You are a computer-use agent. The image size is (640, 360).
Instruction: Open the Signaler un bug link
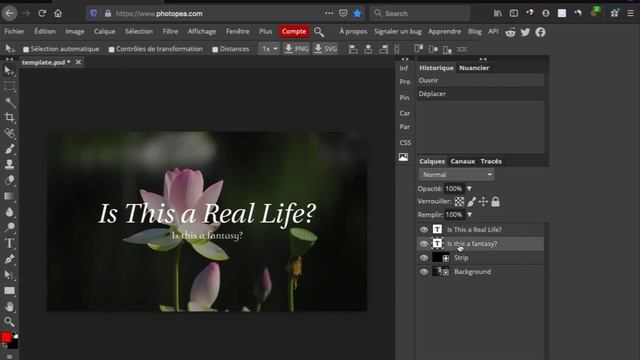click(x=398, y=31)
